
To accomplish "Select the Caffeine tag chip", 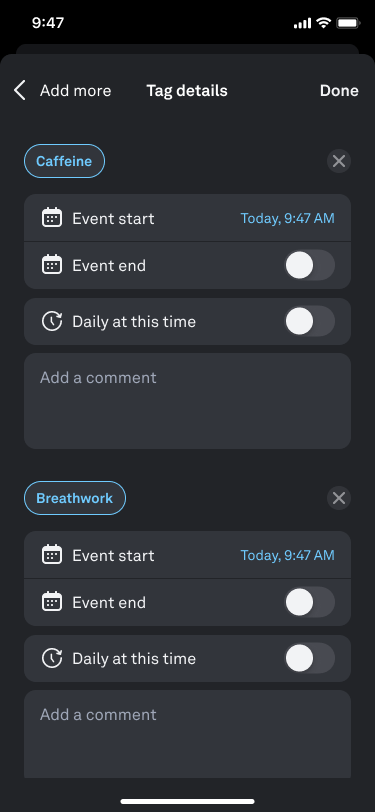I will click(x=64, y=161).
